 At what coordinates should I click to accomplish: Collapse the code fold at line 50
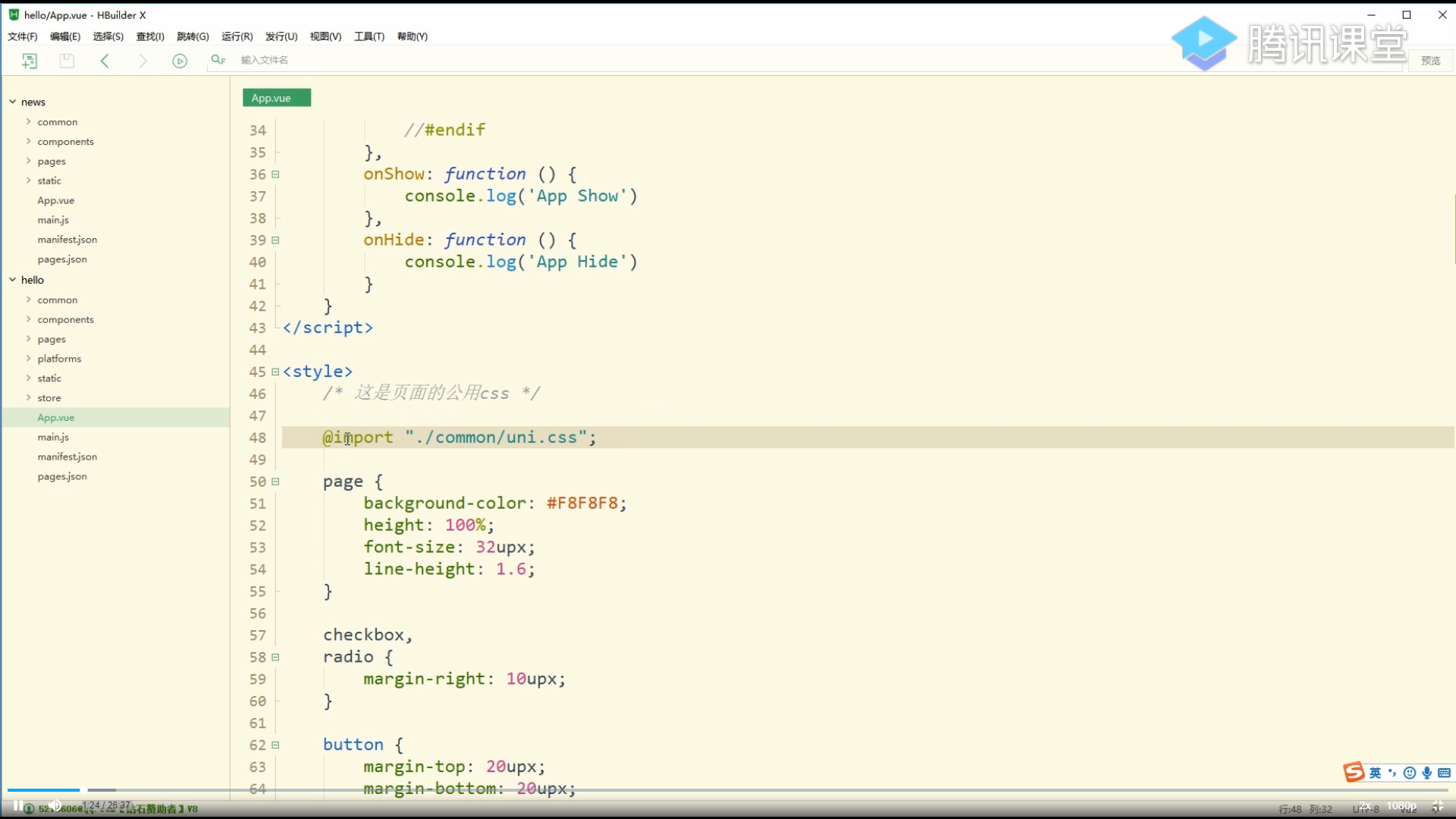[275, 482]
